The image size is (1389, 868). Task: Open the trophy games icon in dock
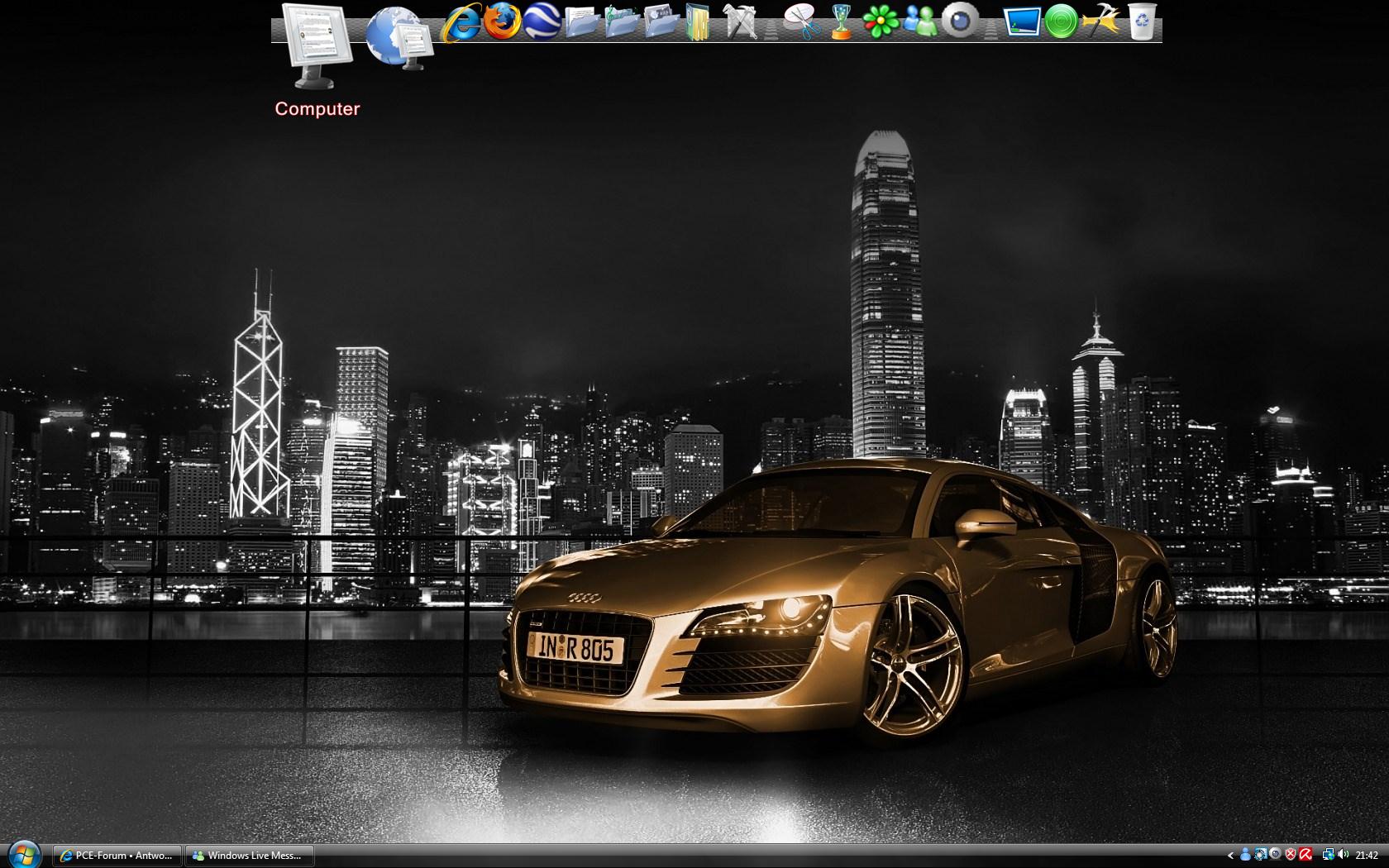[841, 21]
